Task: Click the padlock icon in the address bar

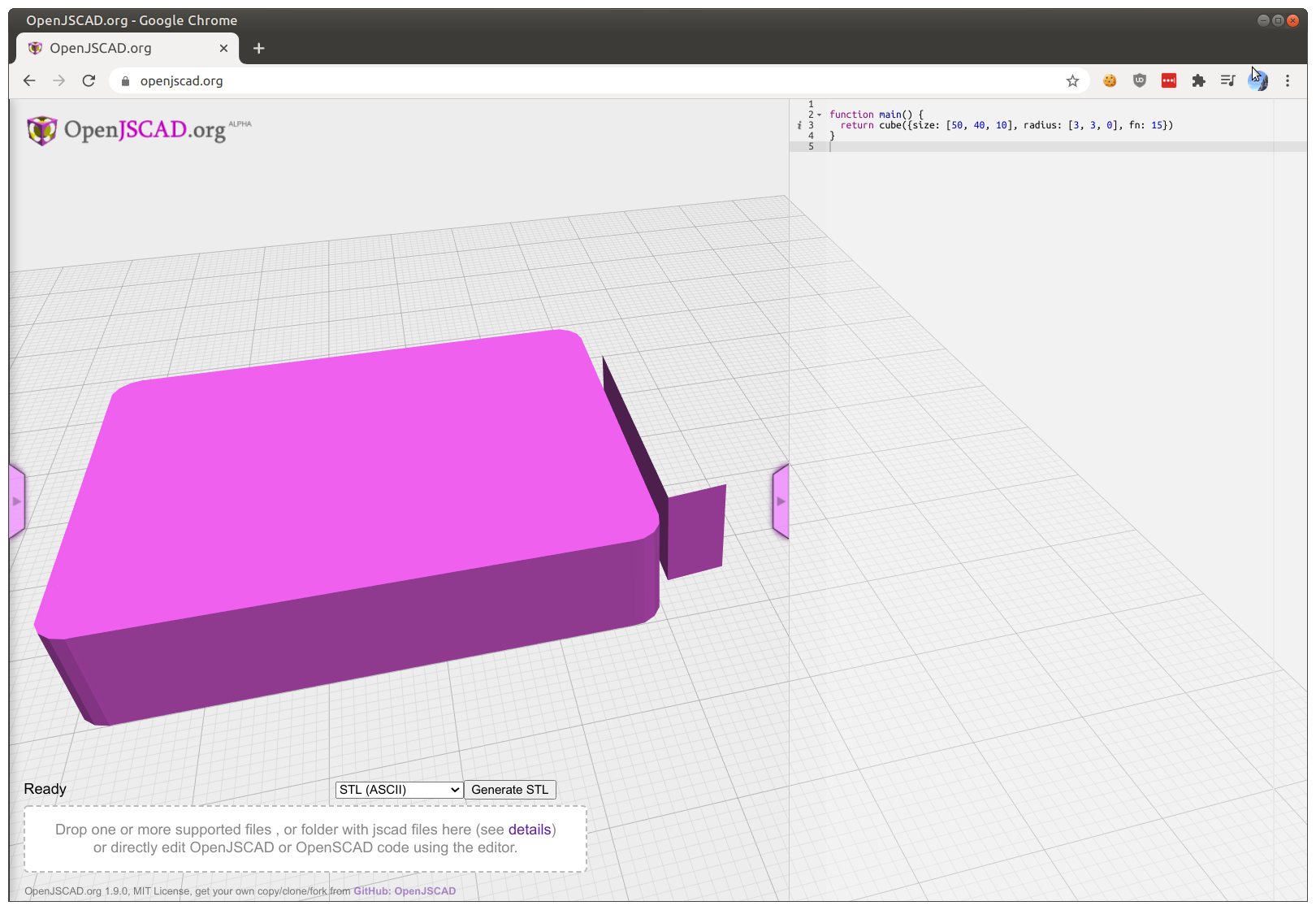Action: 124,80
